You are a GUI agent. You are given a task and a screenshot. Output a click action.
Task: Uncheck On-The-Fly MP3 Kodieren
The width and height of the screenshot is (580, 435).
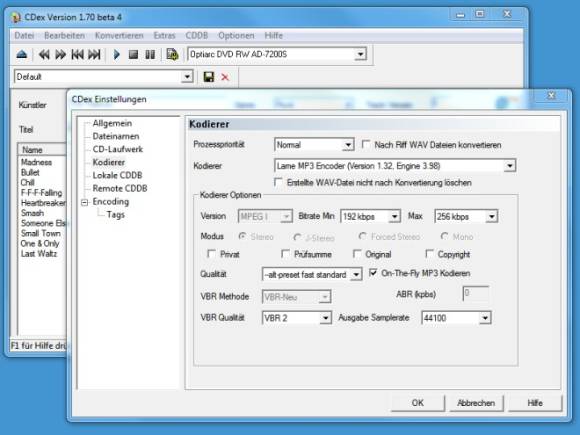click(373, 273)
